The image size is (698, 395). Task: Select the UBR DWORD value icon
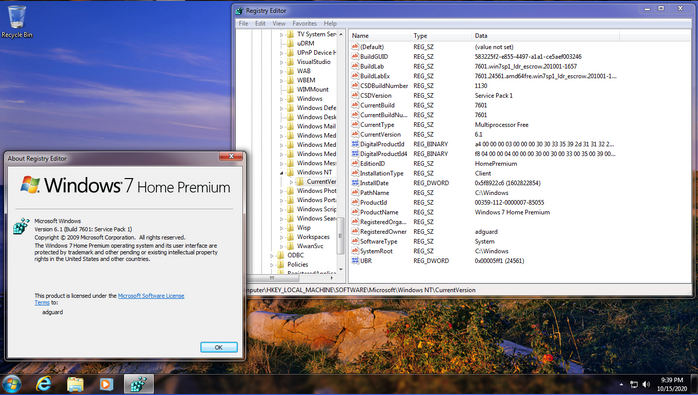355,261
